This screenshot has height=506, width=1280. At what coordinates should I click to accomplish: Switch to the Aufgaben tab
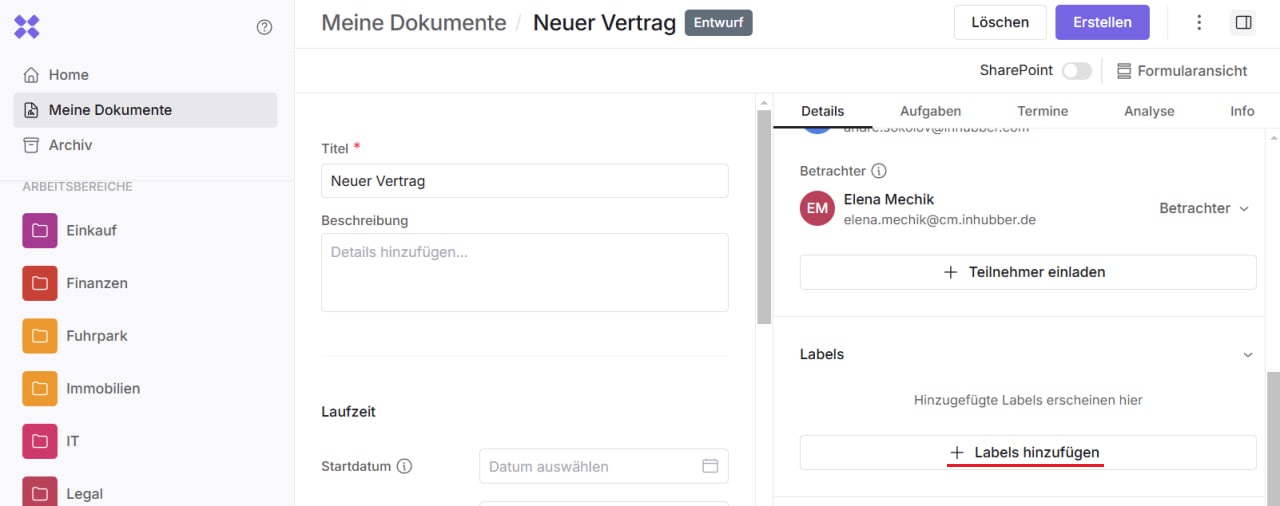930,111
